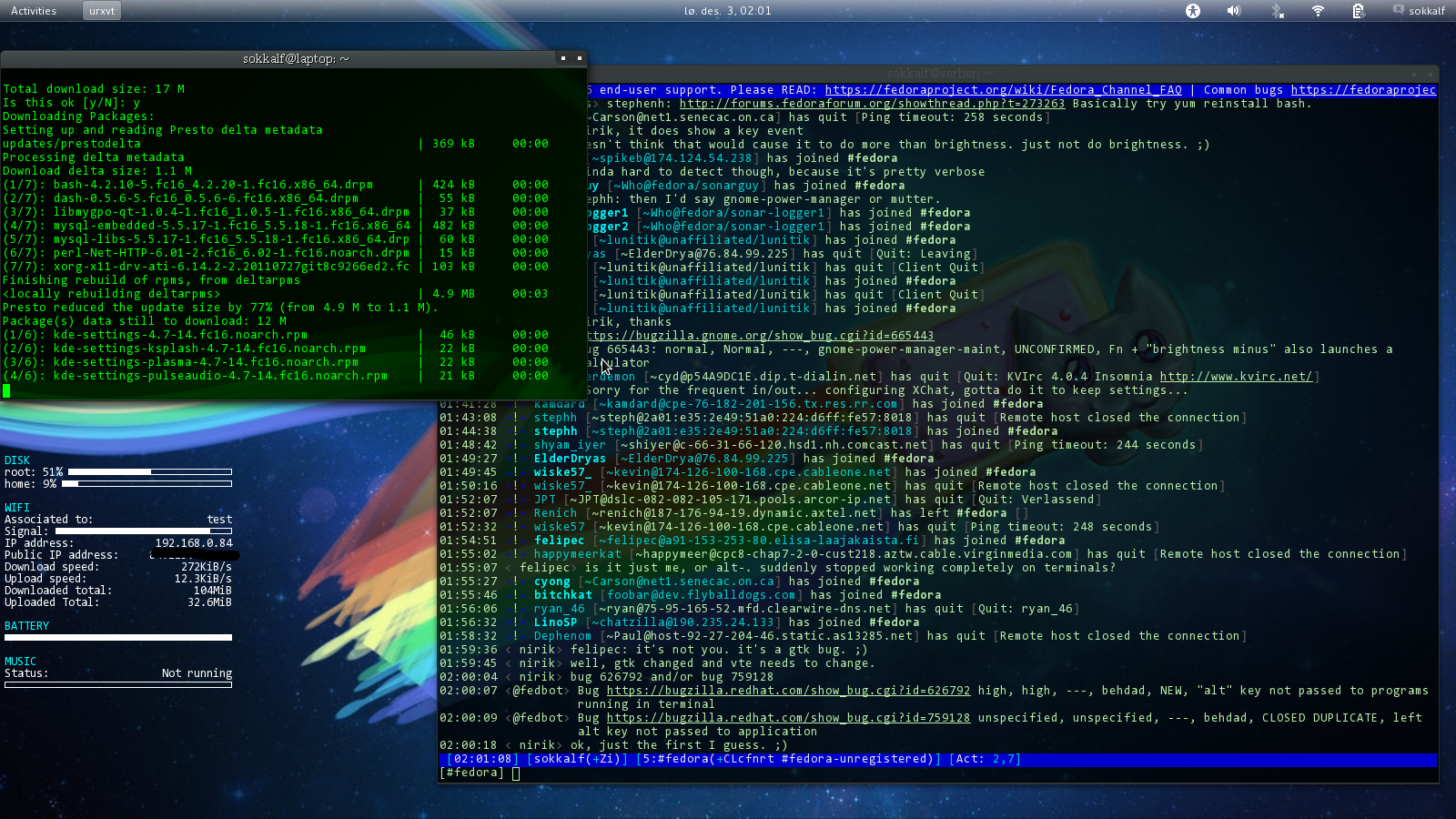Click the sokkalf@server window title bar

(937, 73)
